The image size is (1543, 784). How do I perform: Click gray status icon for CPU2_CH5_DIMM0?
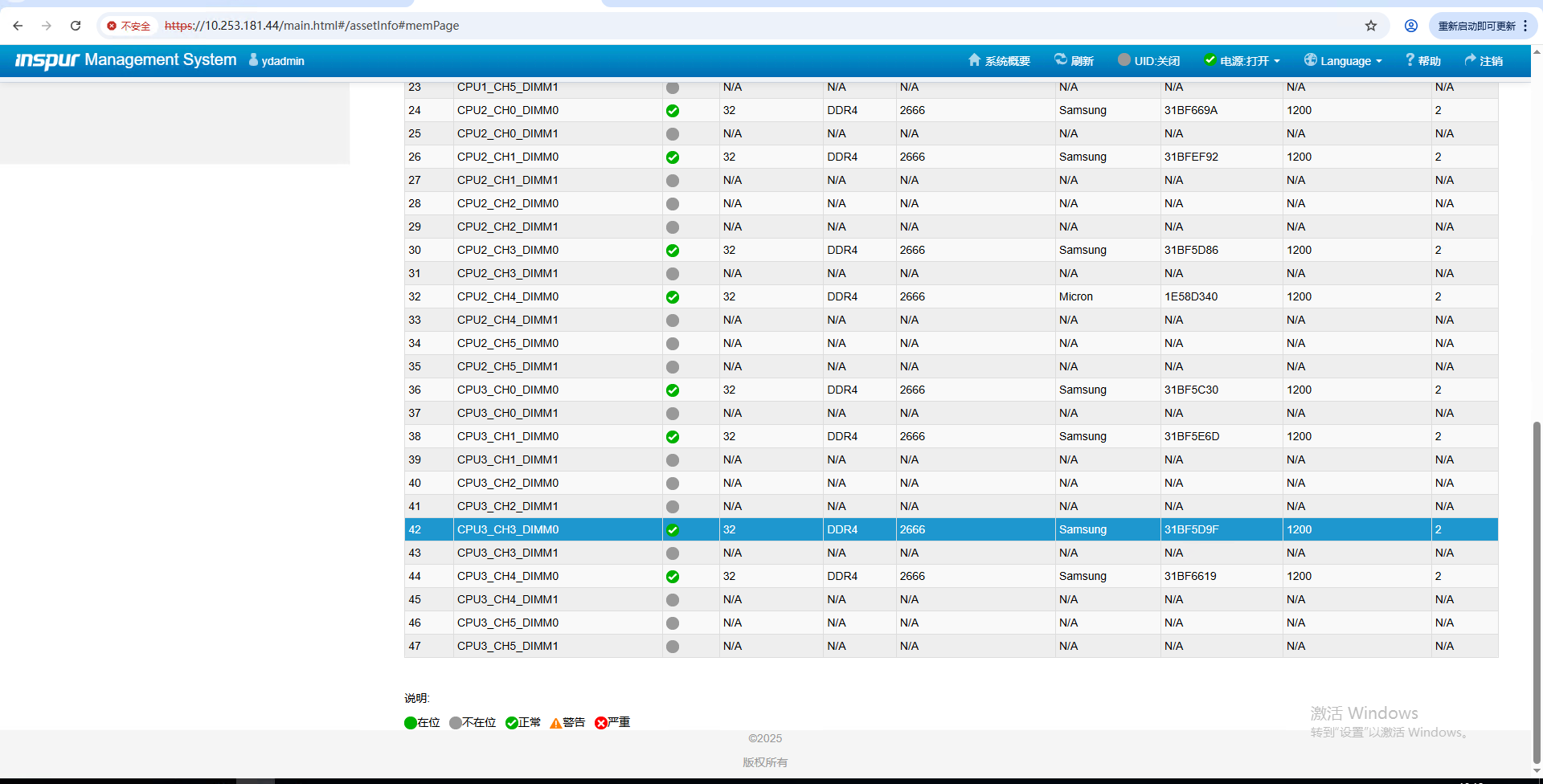pos(673,344)
